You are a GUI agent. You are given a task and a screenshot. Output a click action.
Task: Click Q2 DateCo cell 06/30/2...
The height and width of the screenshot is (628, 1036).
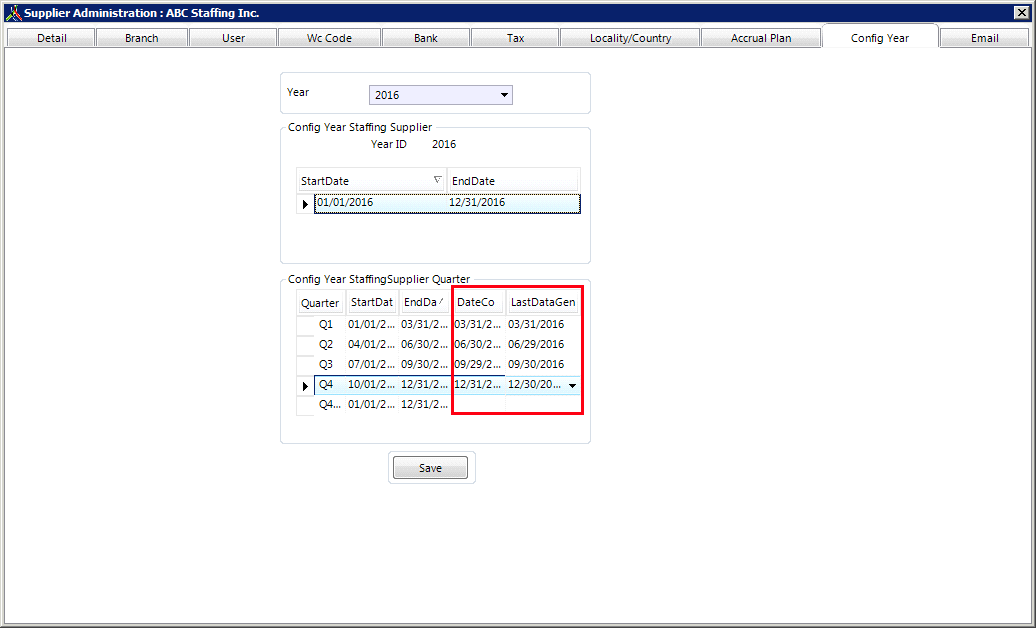coord(478,344)
